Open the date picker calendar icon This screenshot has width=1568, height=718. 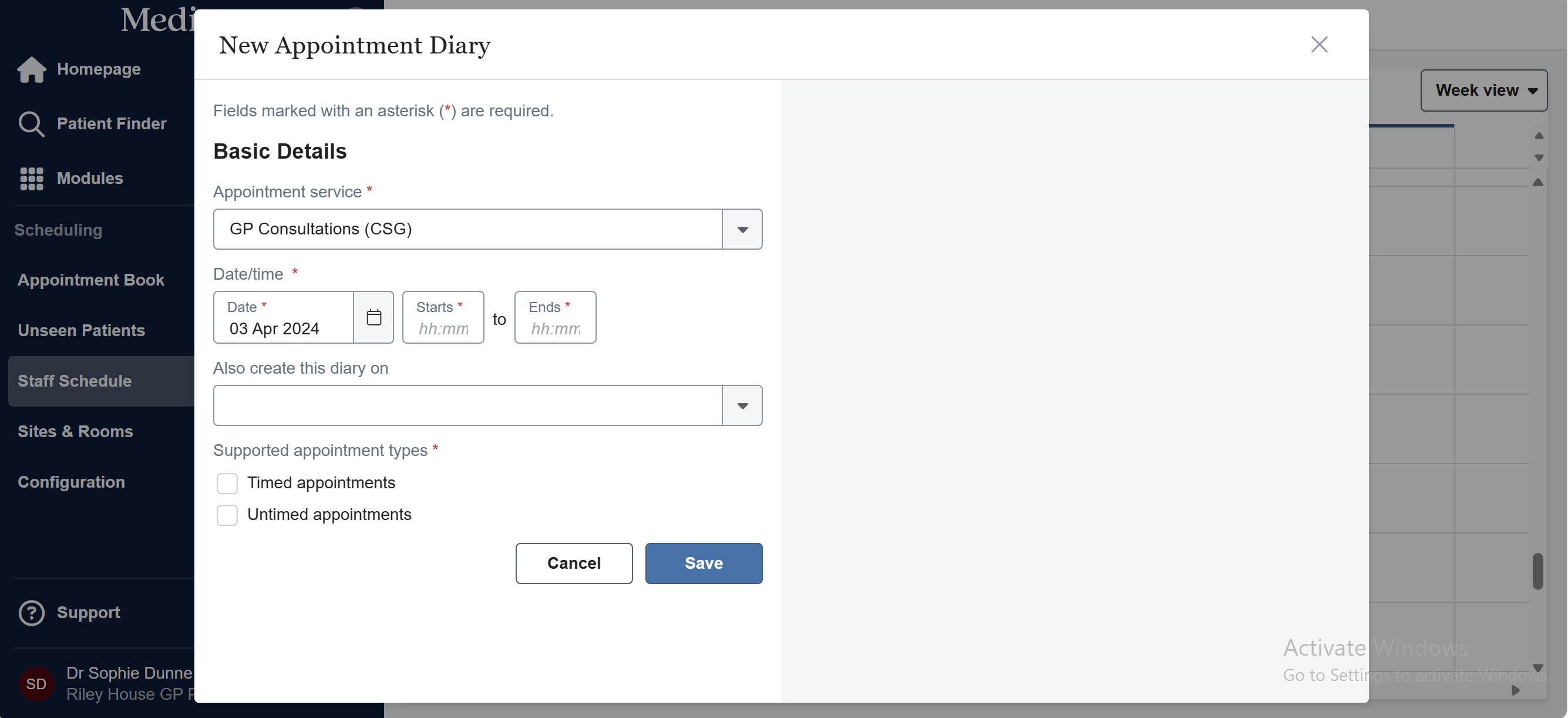pyautogui.click(x=374, y=317)
